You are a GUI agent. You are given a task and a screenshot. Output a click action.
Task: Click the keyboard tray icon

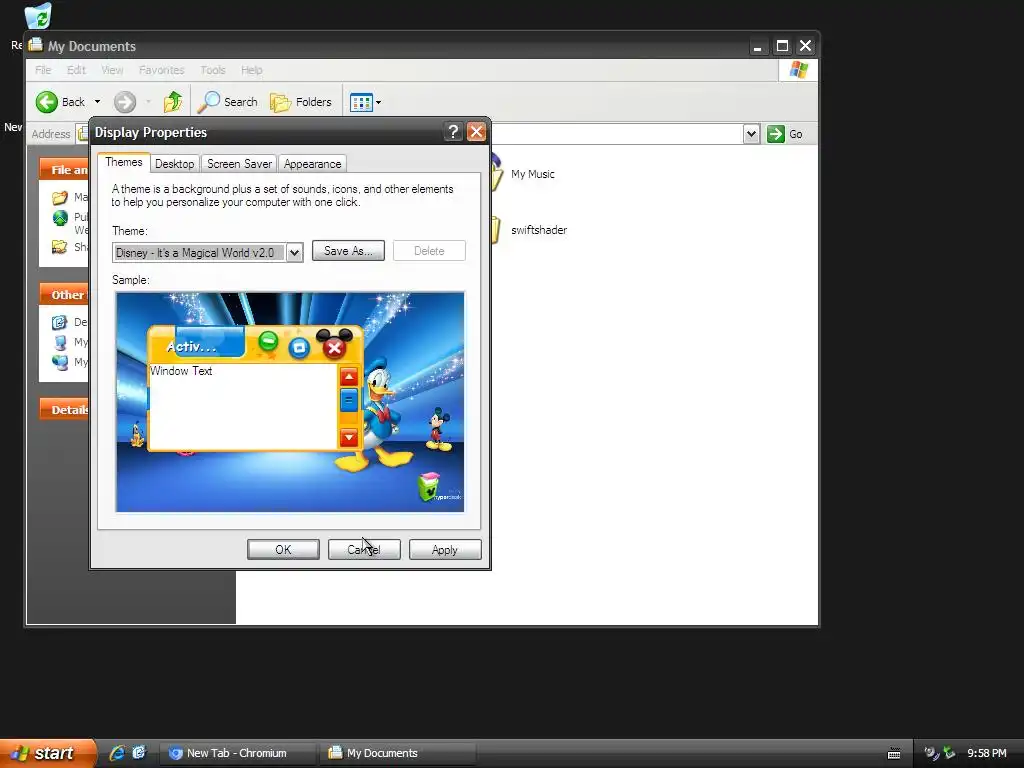click(x=894, y=754)
